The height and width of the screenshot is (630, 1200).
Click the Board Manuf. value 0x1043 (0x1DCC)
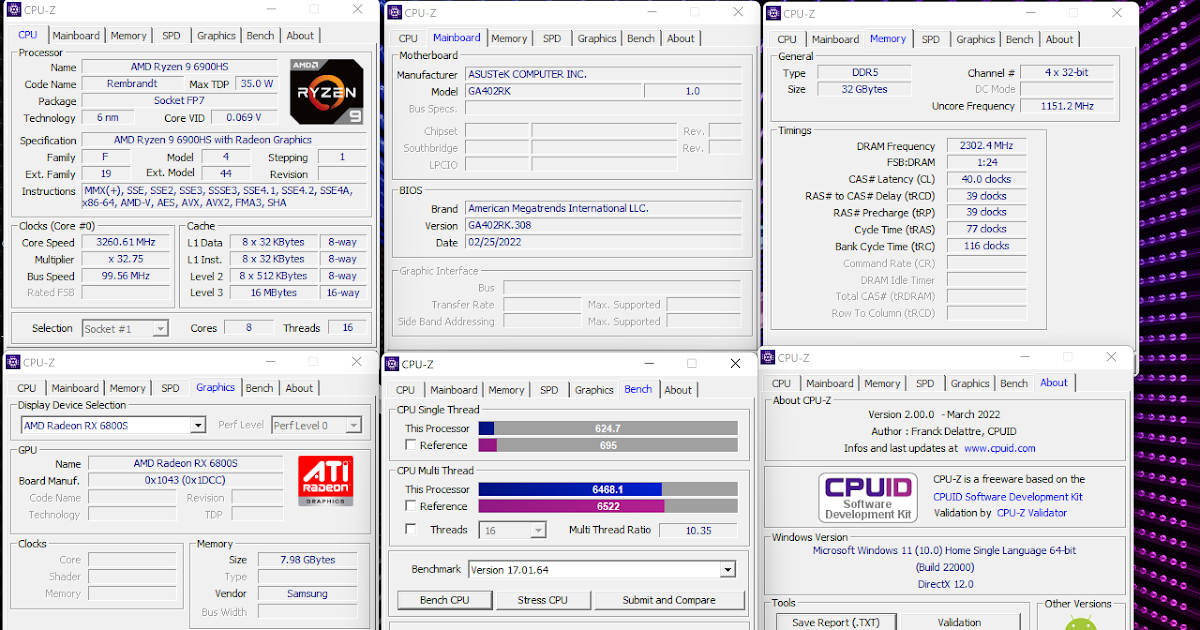(x=186, y=481)
